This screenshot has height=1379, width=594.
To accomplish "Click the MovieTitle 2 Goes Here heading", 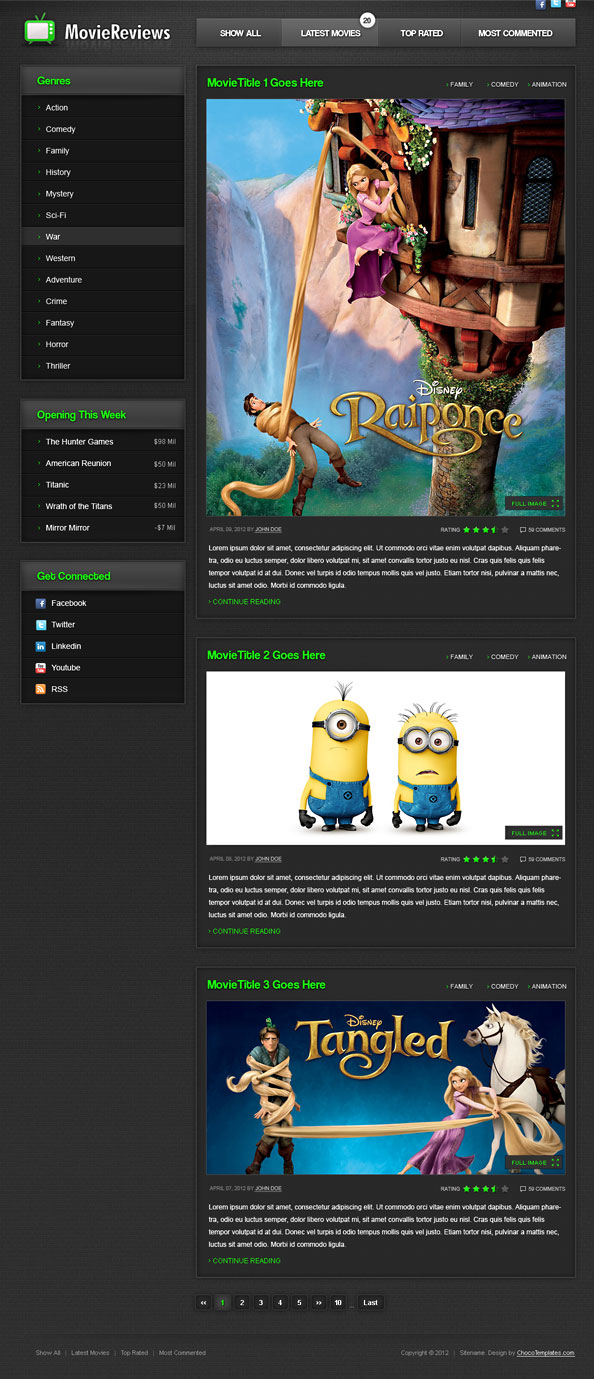I will 266,655.
